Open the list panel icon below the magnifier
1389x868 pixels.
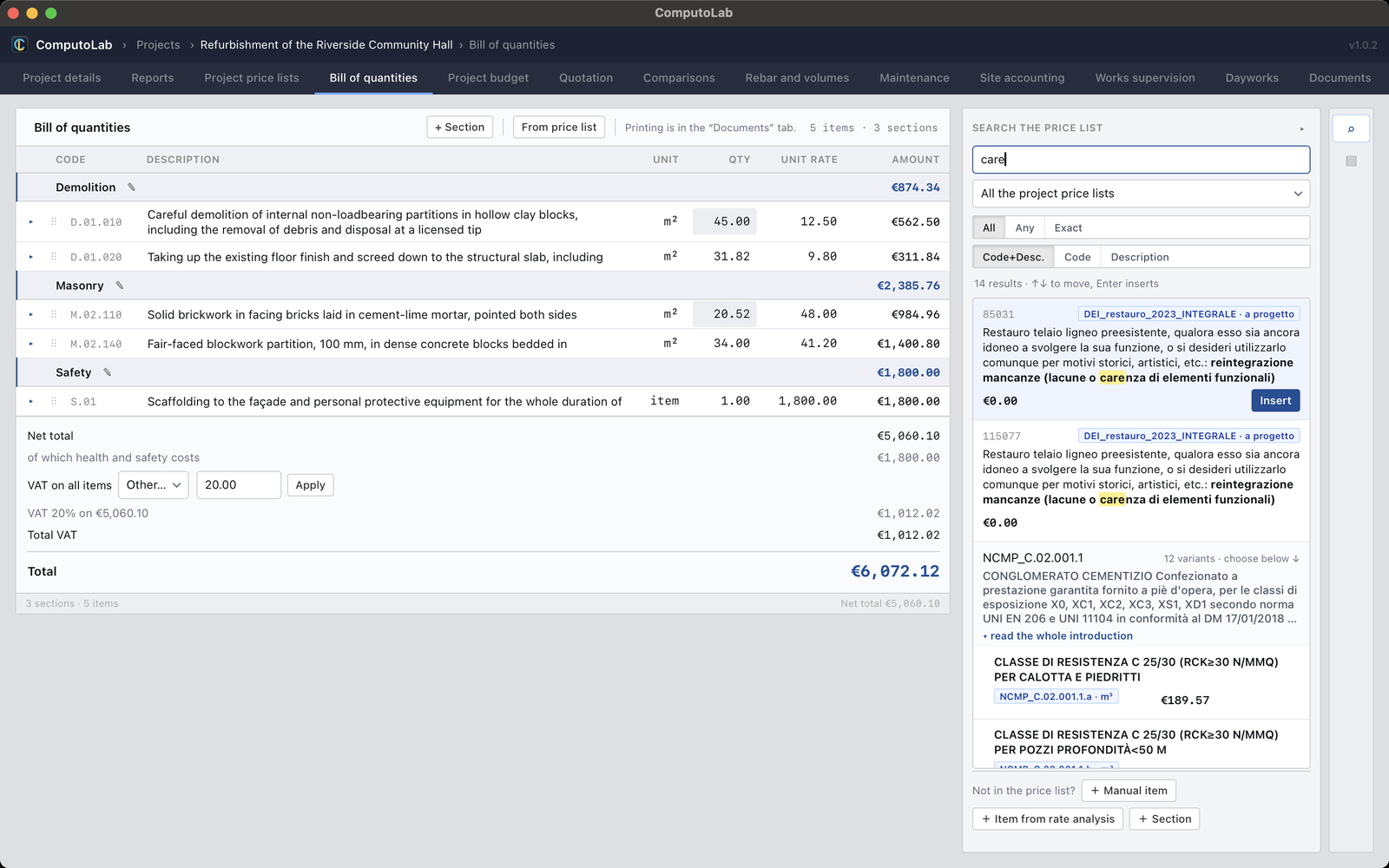click(x=1351, y=161)
